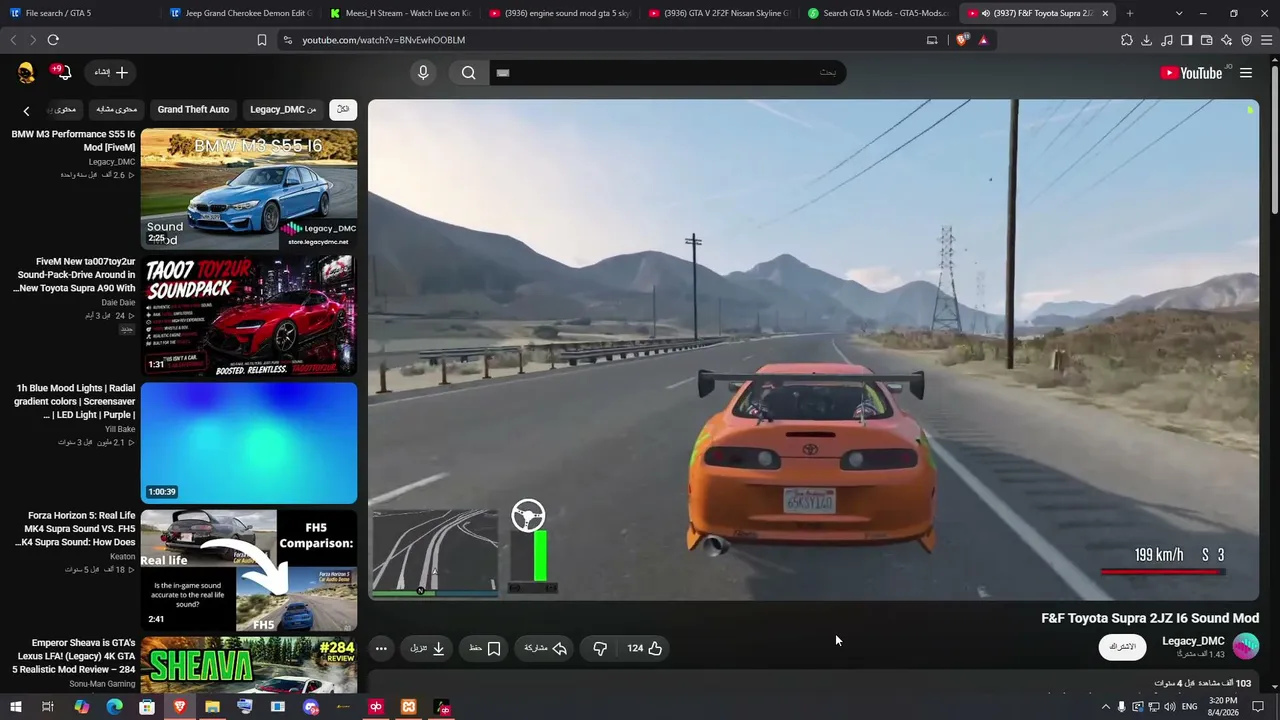This screenshot has height=720, width=1280.
Task: Open the Forza Horizon 5 comparison thumbnail
Action: (x=249, y=570)
